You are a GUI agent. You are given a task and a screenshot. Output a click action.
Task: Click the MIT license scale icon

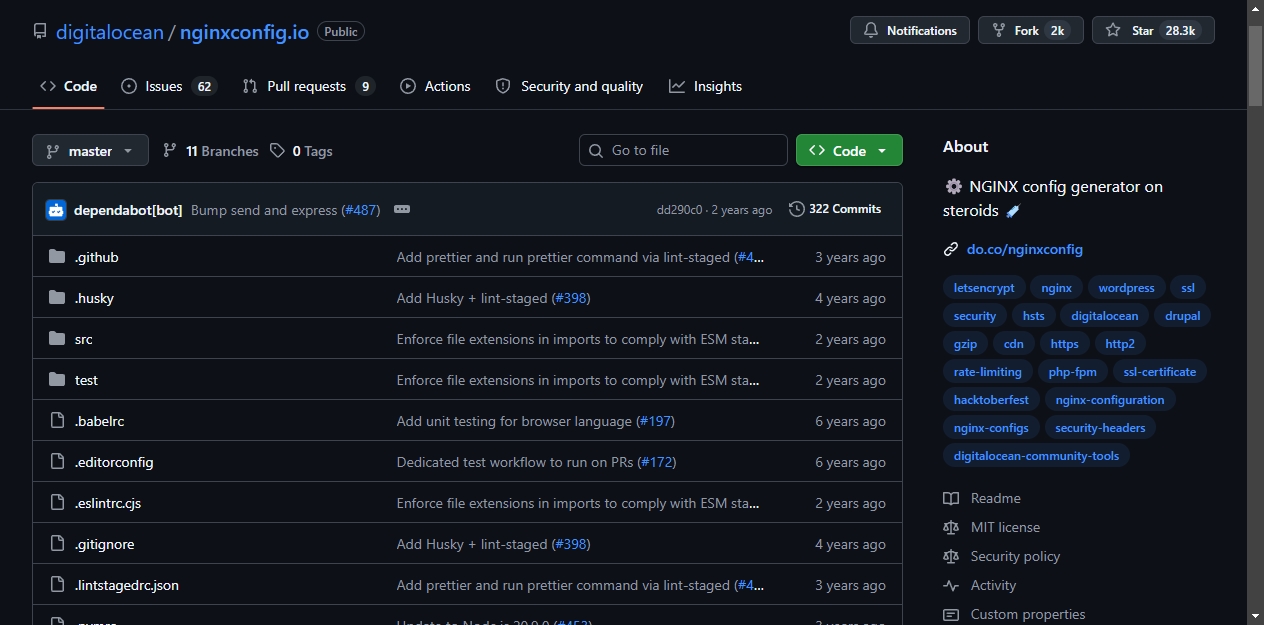[951, 527]
